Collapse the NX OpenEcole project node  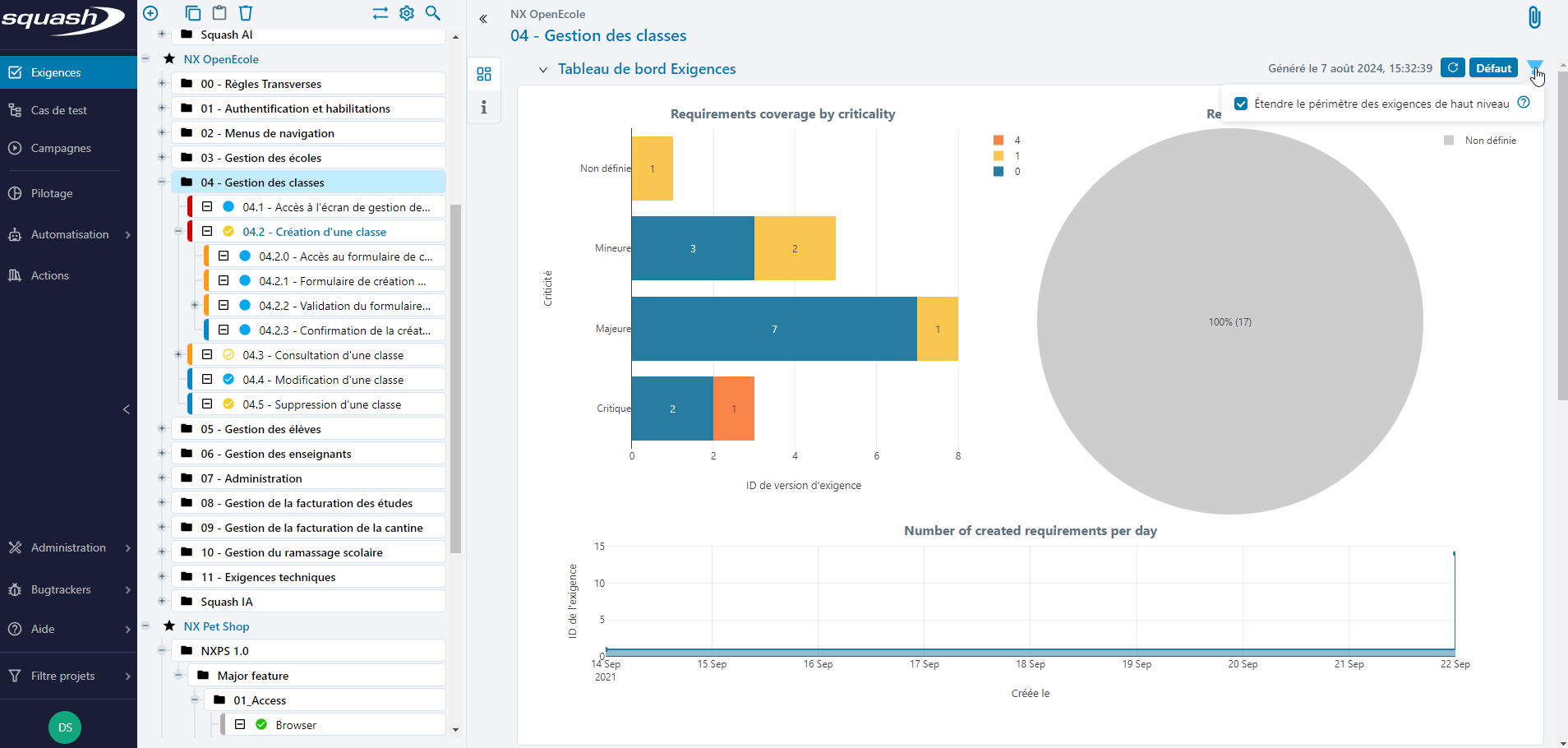[x=145, y=59]
